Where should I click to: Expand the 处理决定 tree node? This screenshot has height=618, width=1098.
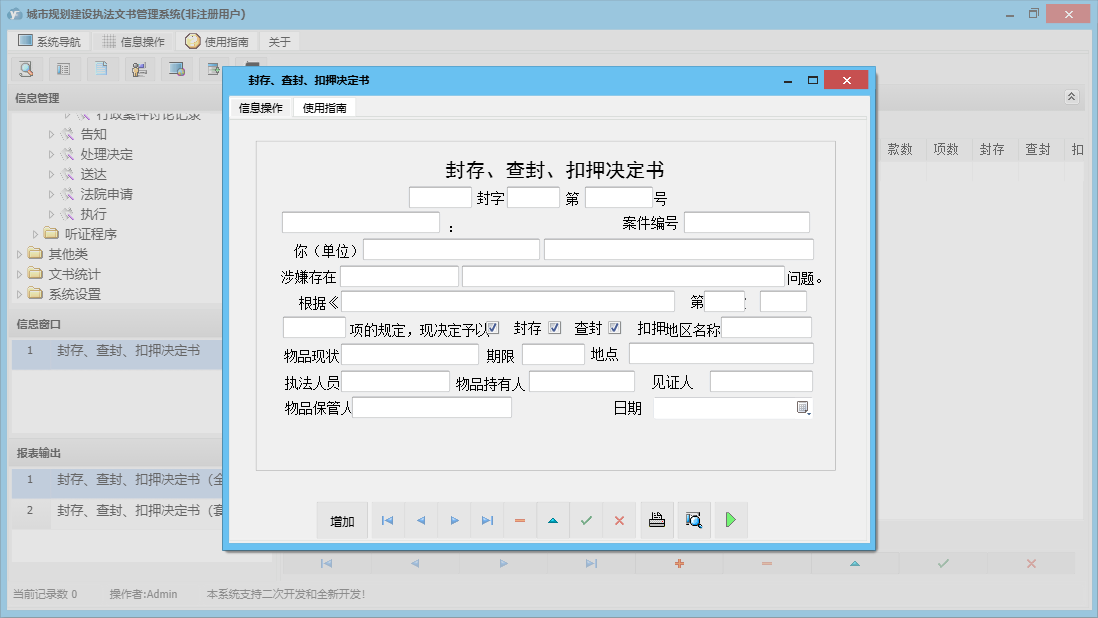pos(52,154)
